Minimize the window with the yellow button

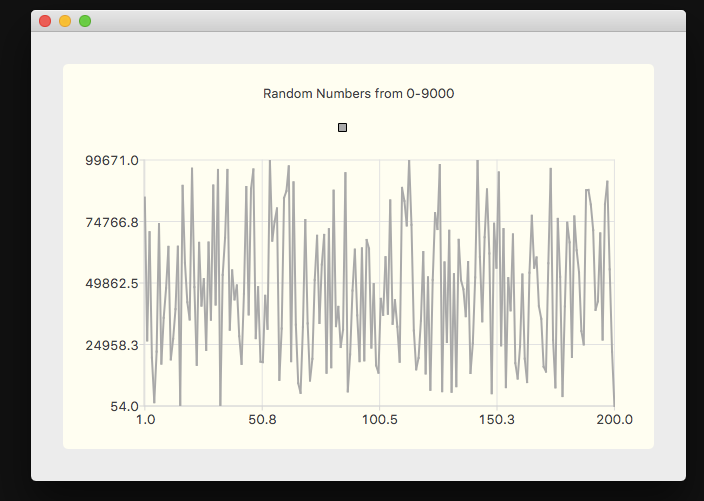(x=65, y=21)
